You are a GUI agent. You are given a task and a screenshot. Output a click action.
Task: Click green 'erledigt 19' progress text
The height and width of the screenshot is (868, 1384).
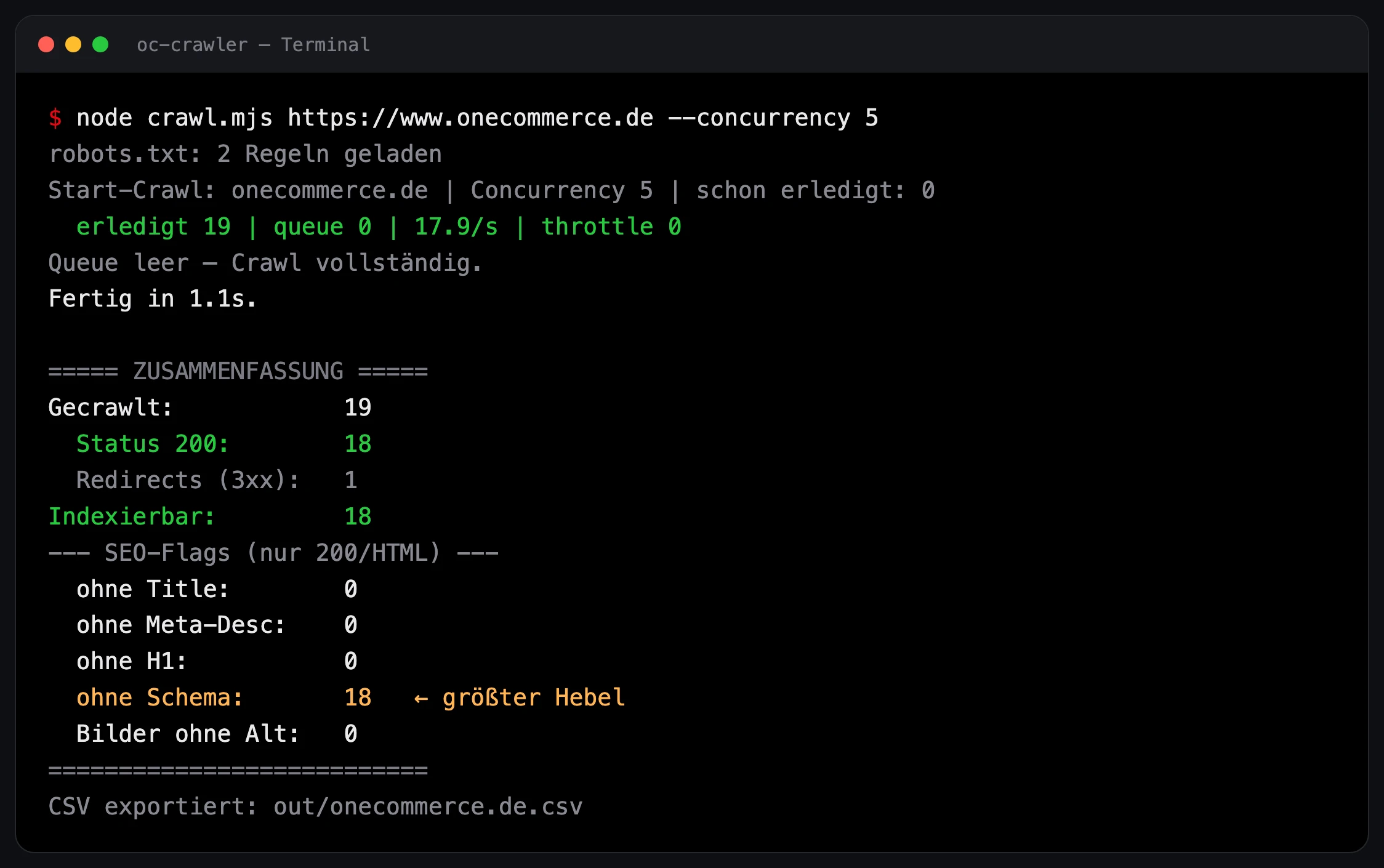pyautogui.click(x=153, y=227)
